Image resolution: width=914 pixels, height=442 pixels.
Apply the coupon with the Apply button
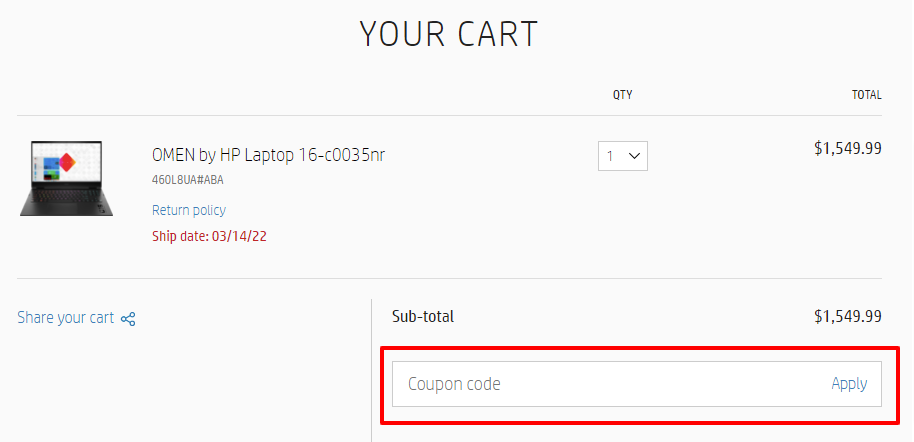click(849, 384)
